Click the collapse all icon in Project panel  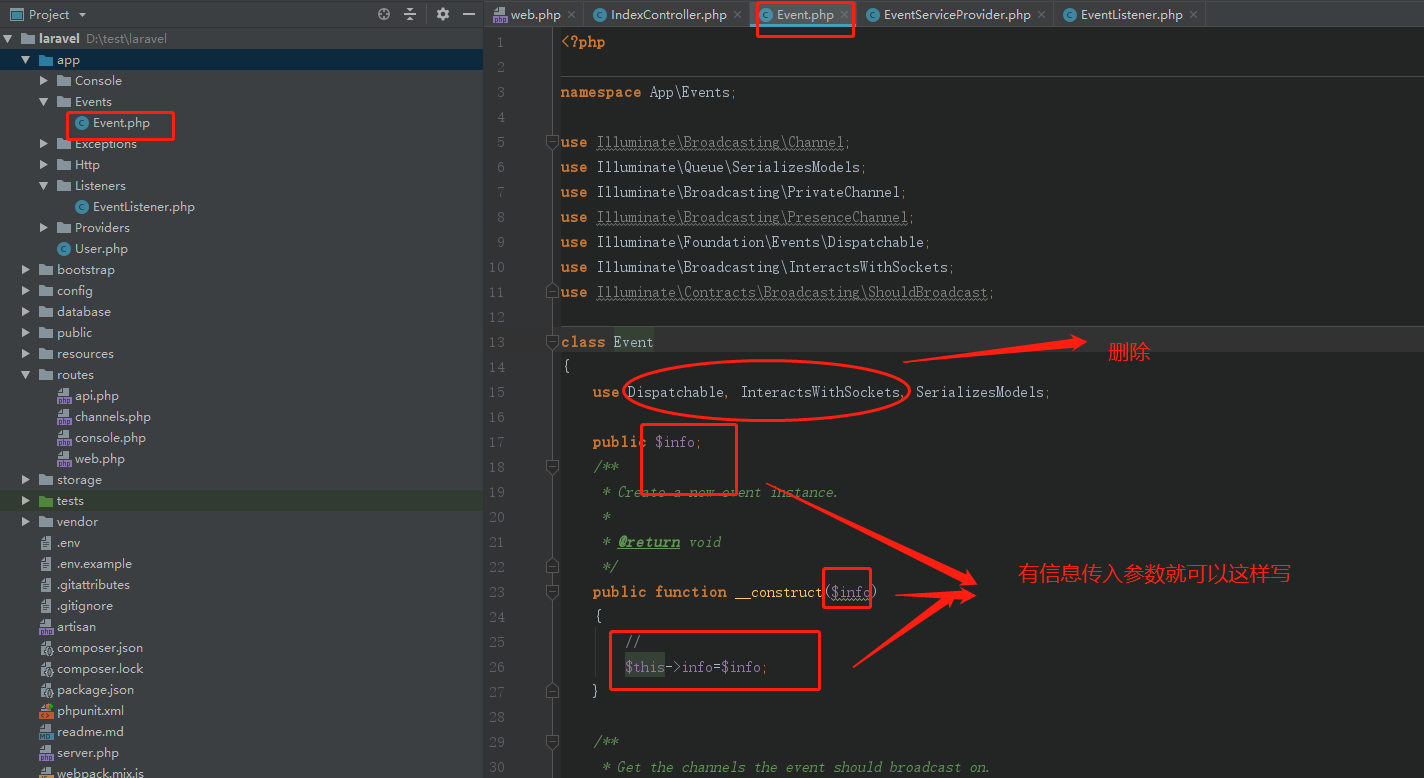(x=410, y=14)
